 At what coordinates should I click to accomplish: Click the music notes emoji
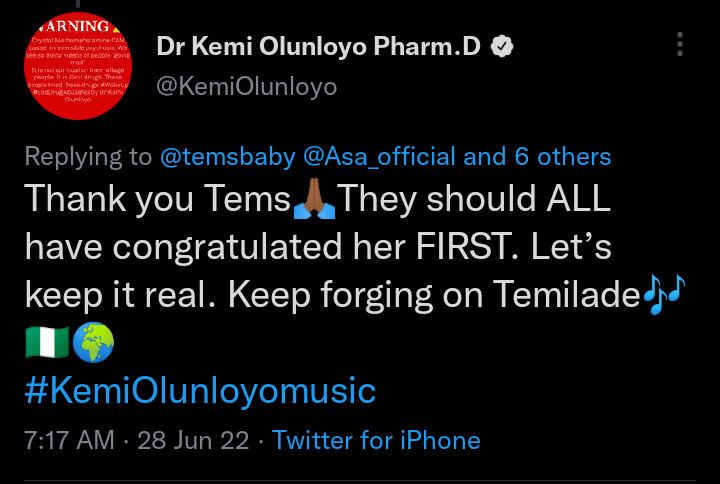pyautogui.click(x=662, y=296)
